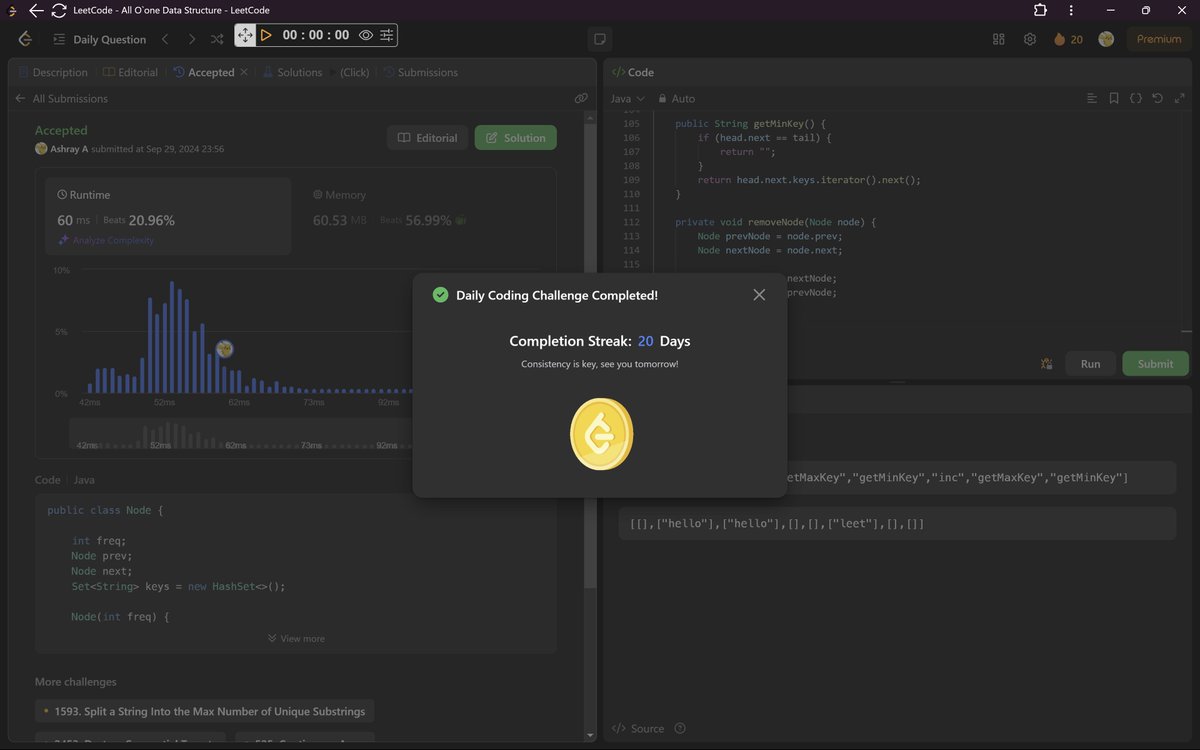Click the testcase arguments input field

(x=897, y=524)
